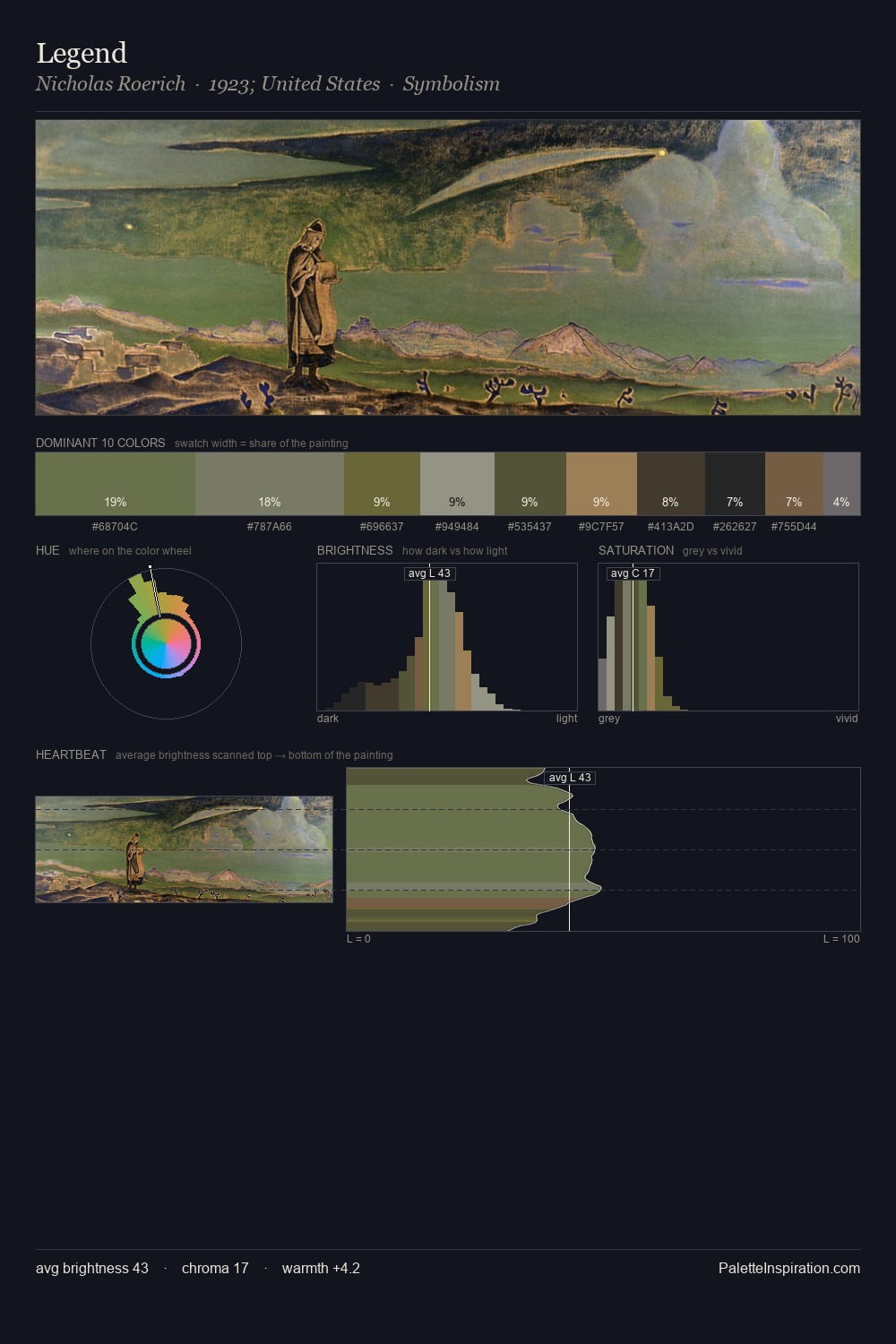Select the deep olive #535437 swatch
Screen dimensions: 896x1344
530,484
